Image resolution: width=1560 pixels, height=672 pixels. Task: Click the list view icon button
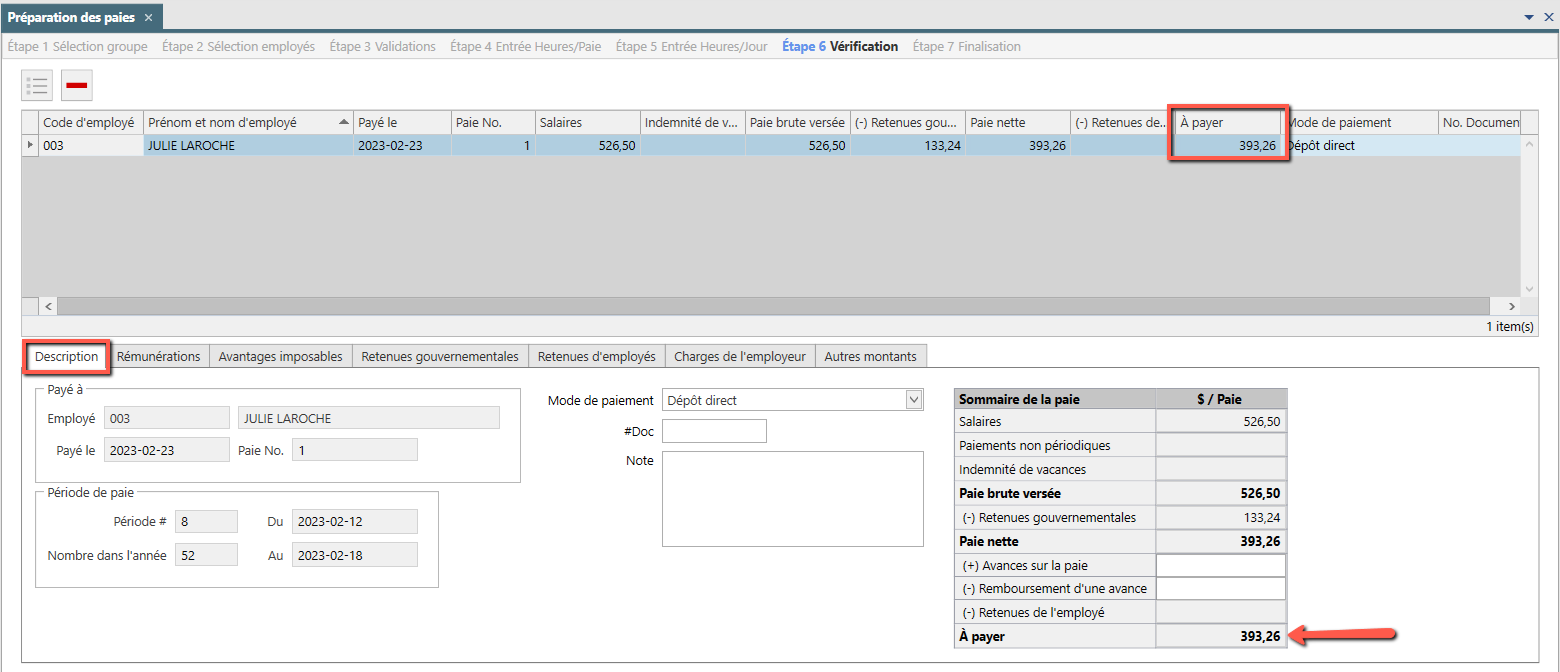[37, 85]
